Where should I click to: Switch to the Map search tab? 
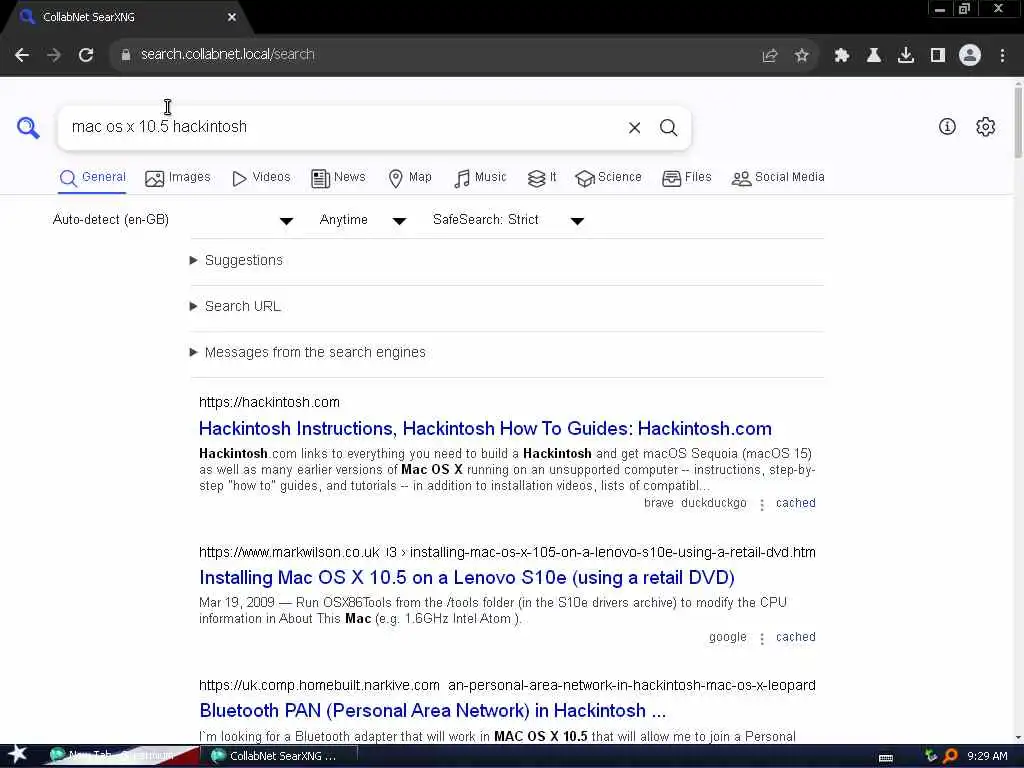pos(409,178)
